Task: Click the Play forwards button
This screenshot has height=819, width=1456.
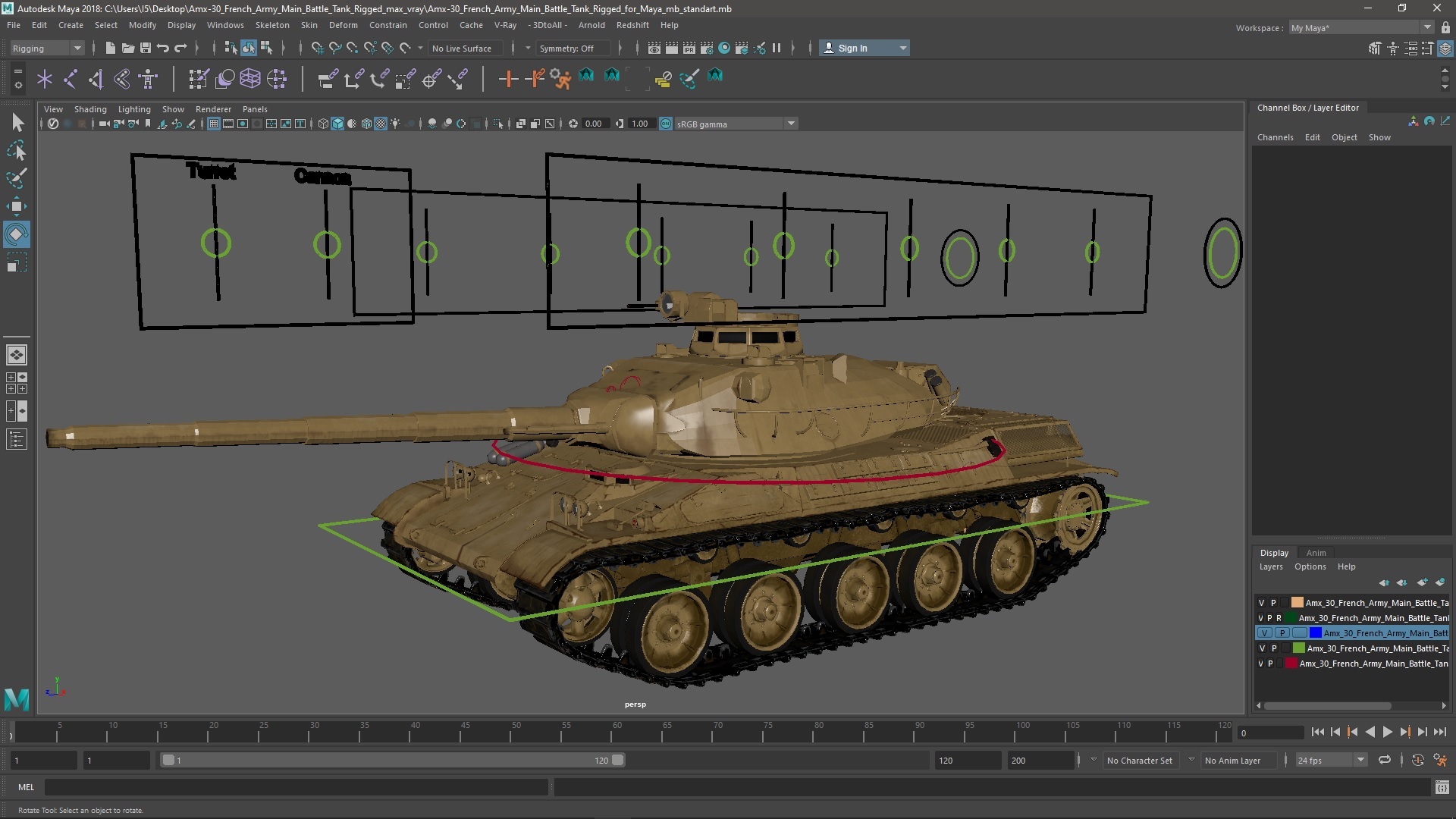Action: [1387, 732]
